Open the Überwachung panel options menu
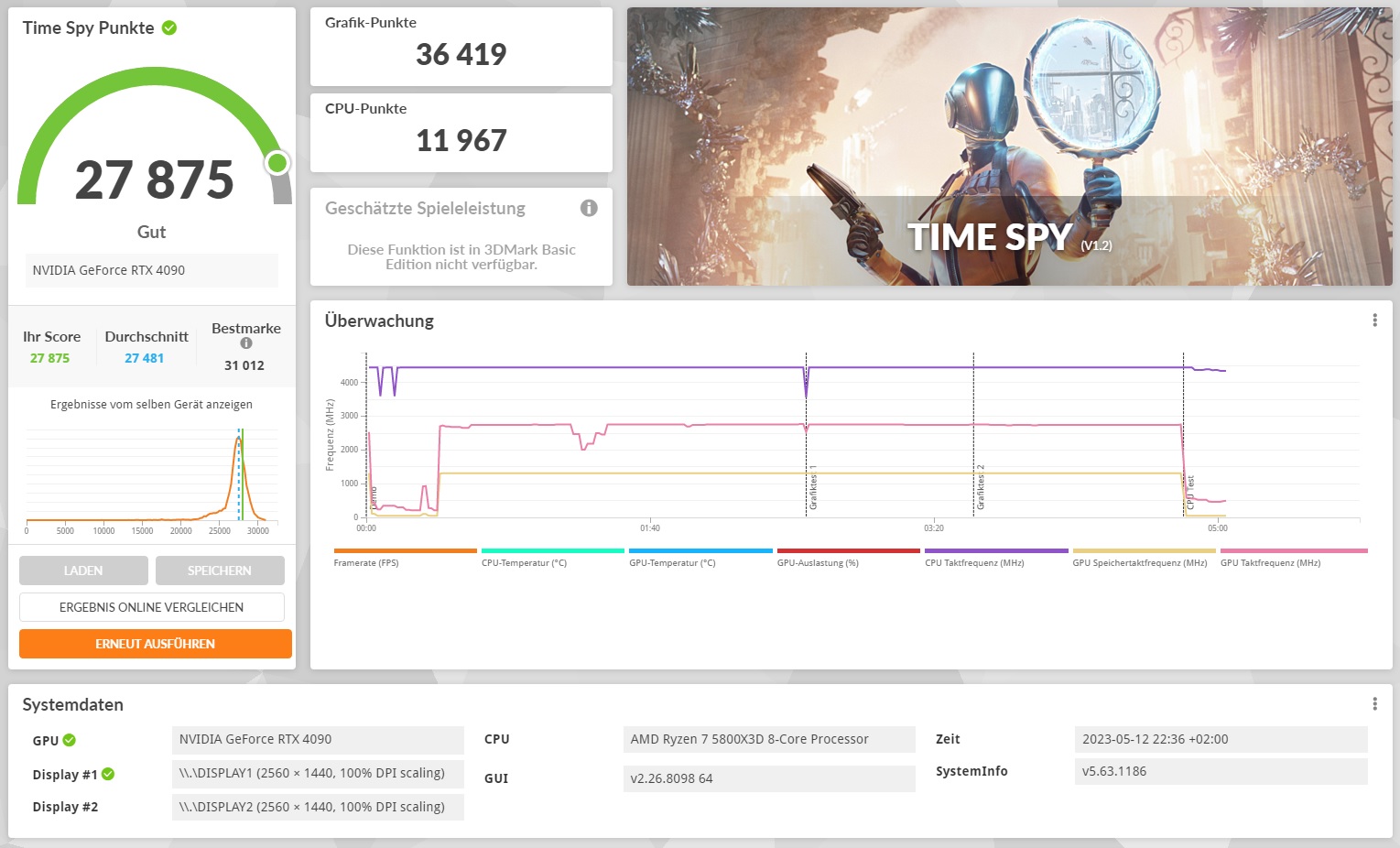The height and width of the screenshot is (848, 1400). [x=1374, y=320]
